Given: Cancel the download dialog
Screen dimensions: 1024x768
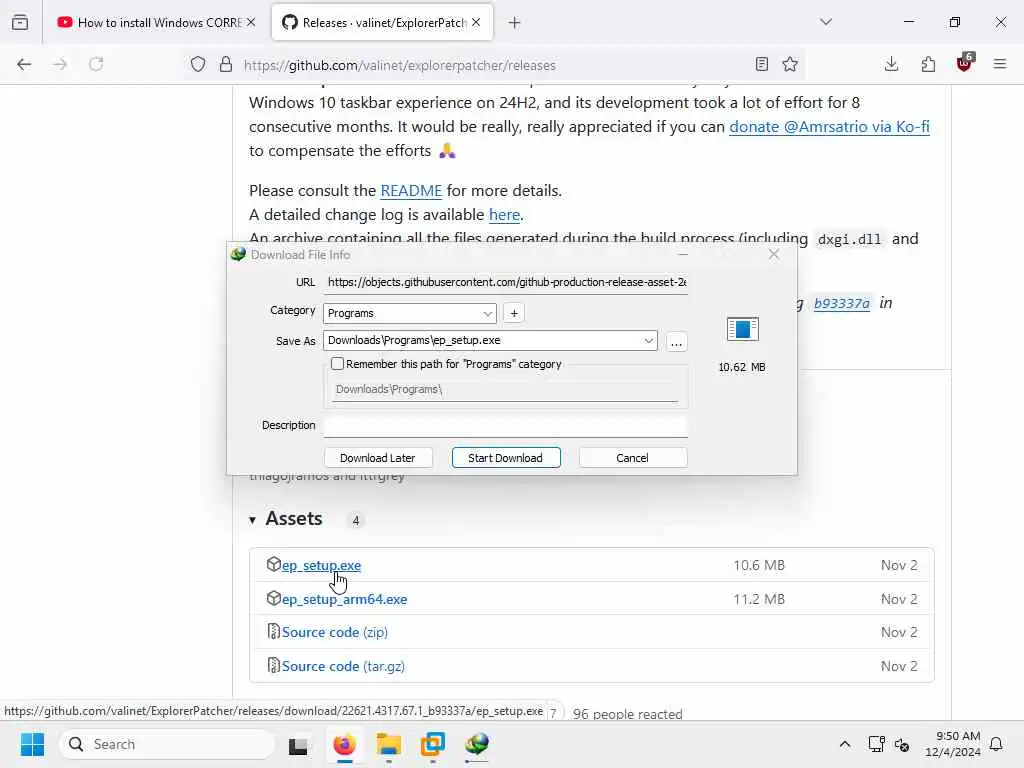Looking at the screenshot, I should (632, 458).
